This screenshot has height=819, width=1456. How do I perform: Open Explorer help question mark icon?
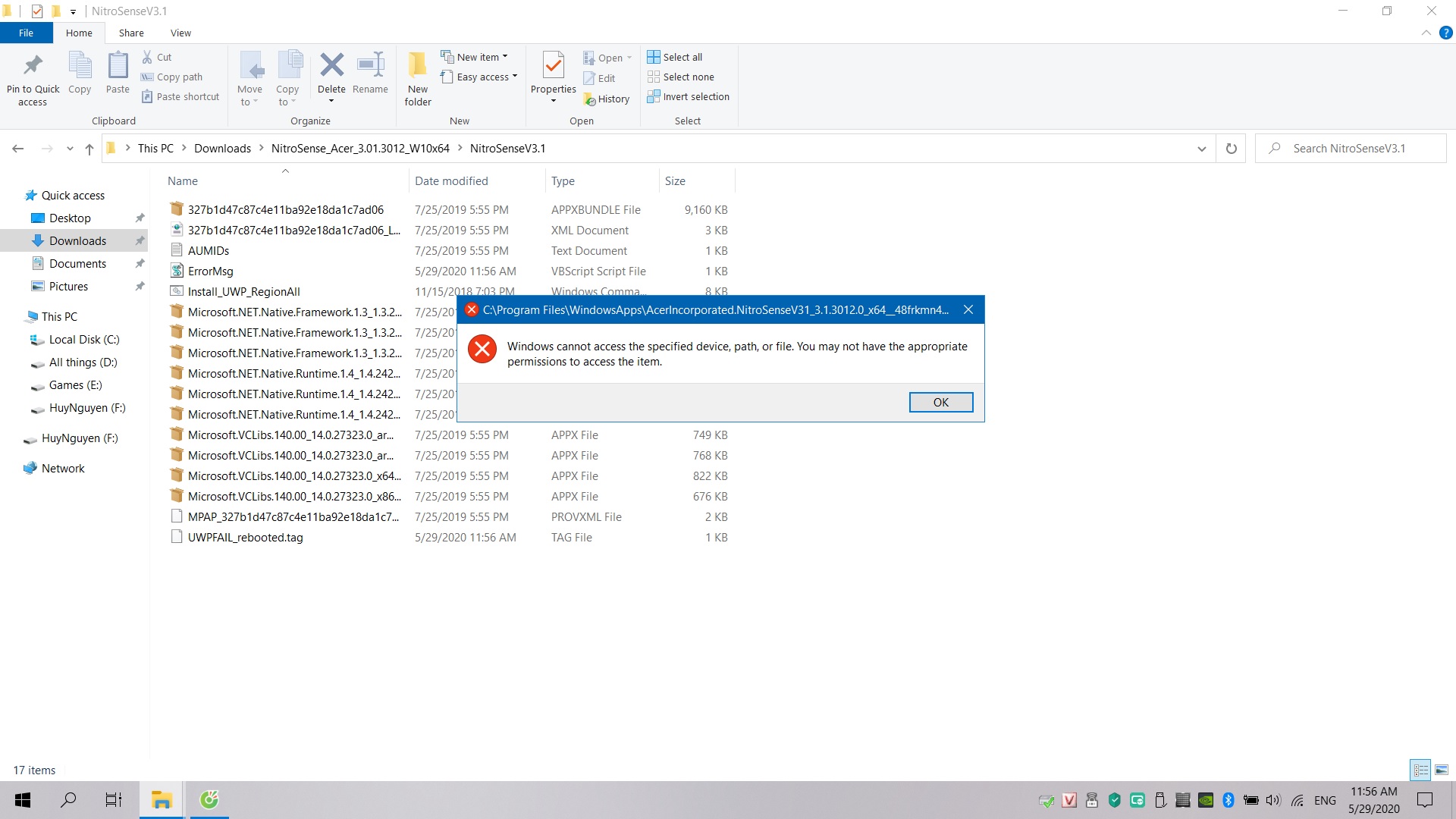[x=1445, y=33]
